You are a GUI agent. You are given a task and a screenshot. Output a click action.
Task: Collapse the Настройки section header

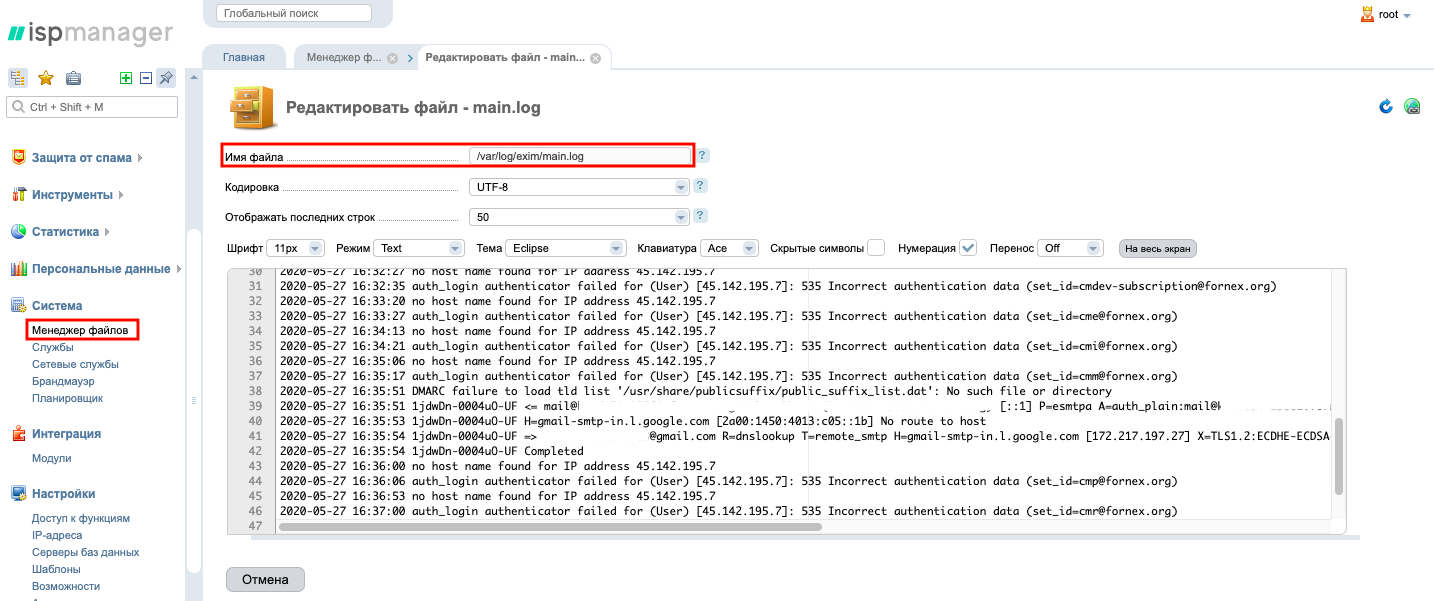pyautogui.click(x=63, y=493)
